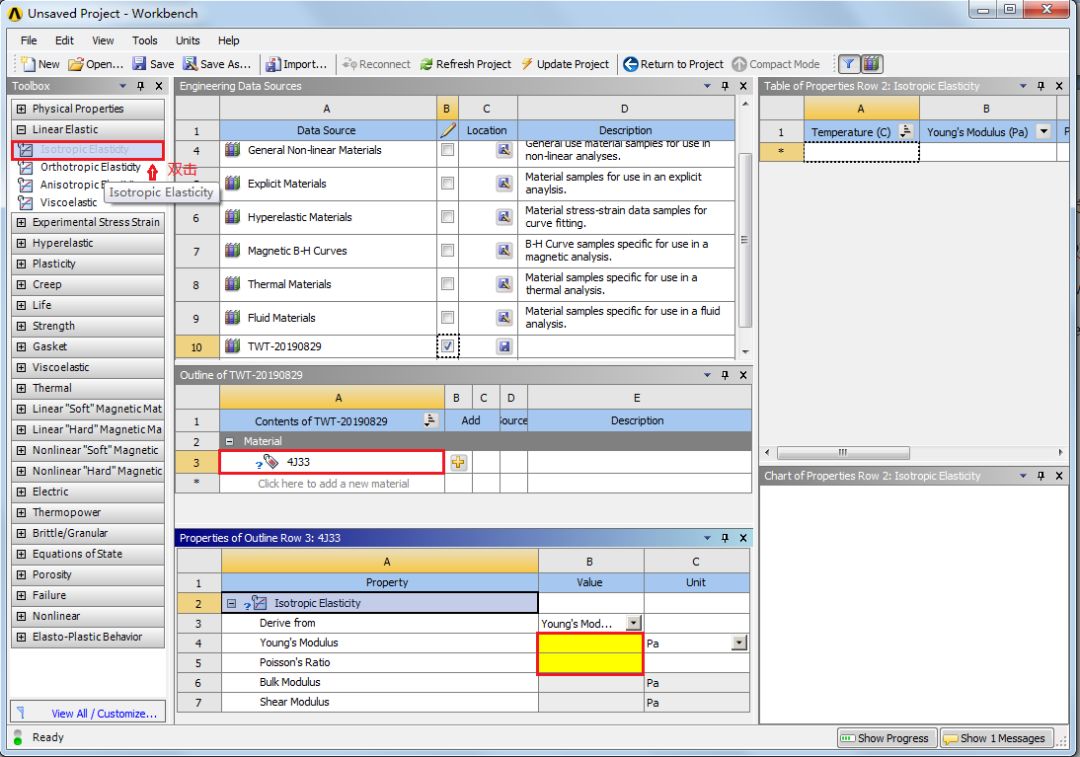The width and height of the screenshot is (1080, 757).
Task: Click the Refresh Project icon
Action: (427, 64)
